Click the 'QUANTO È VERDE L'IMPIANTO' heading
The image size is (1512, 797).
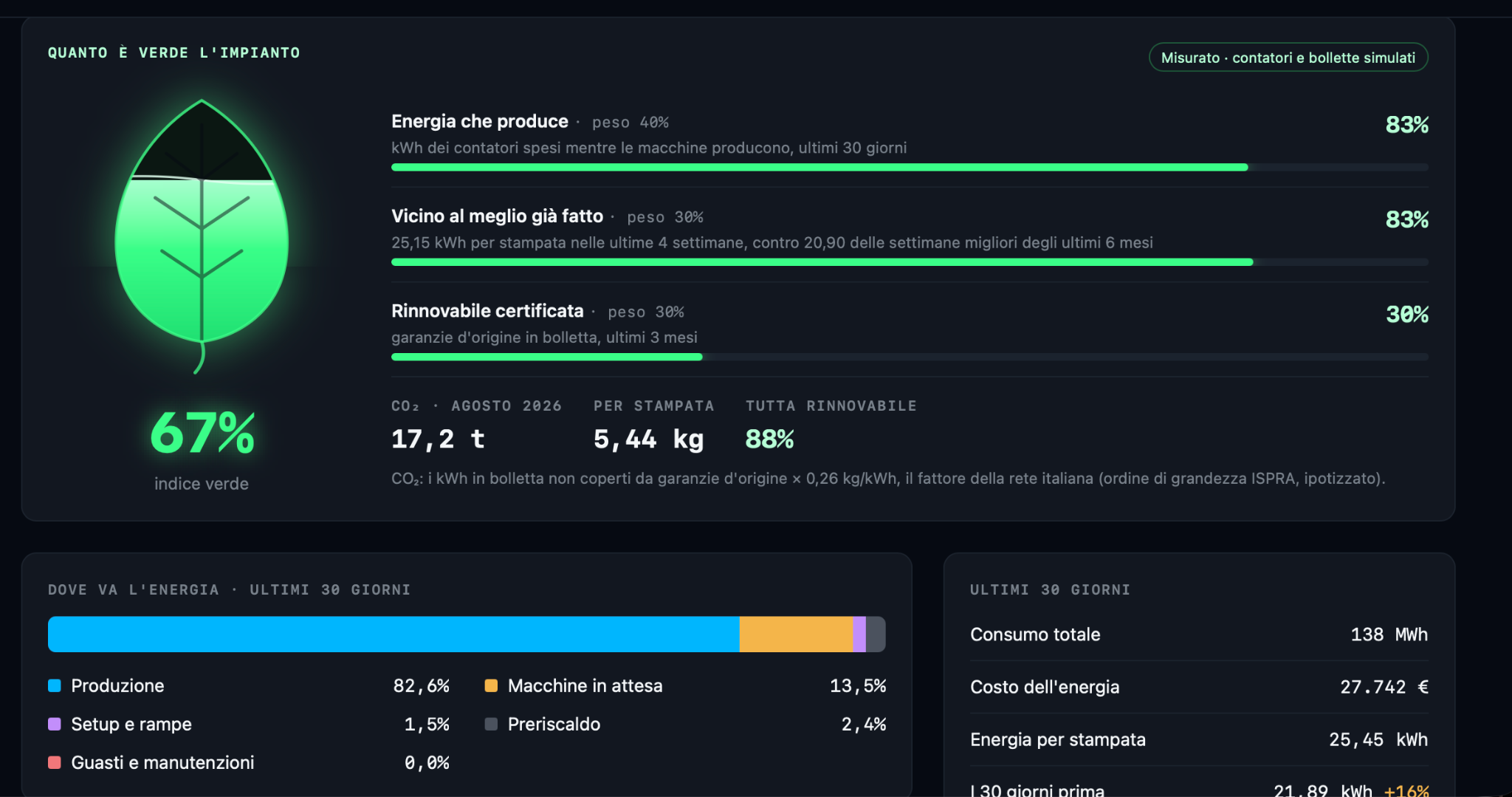coord(174,53)
